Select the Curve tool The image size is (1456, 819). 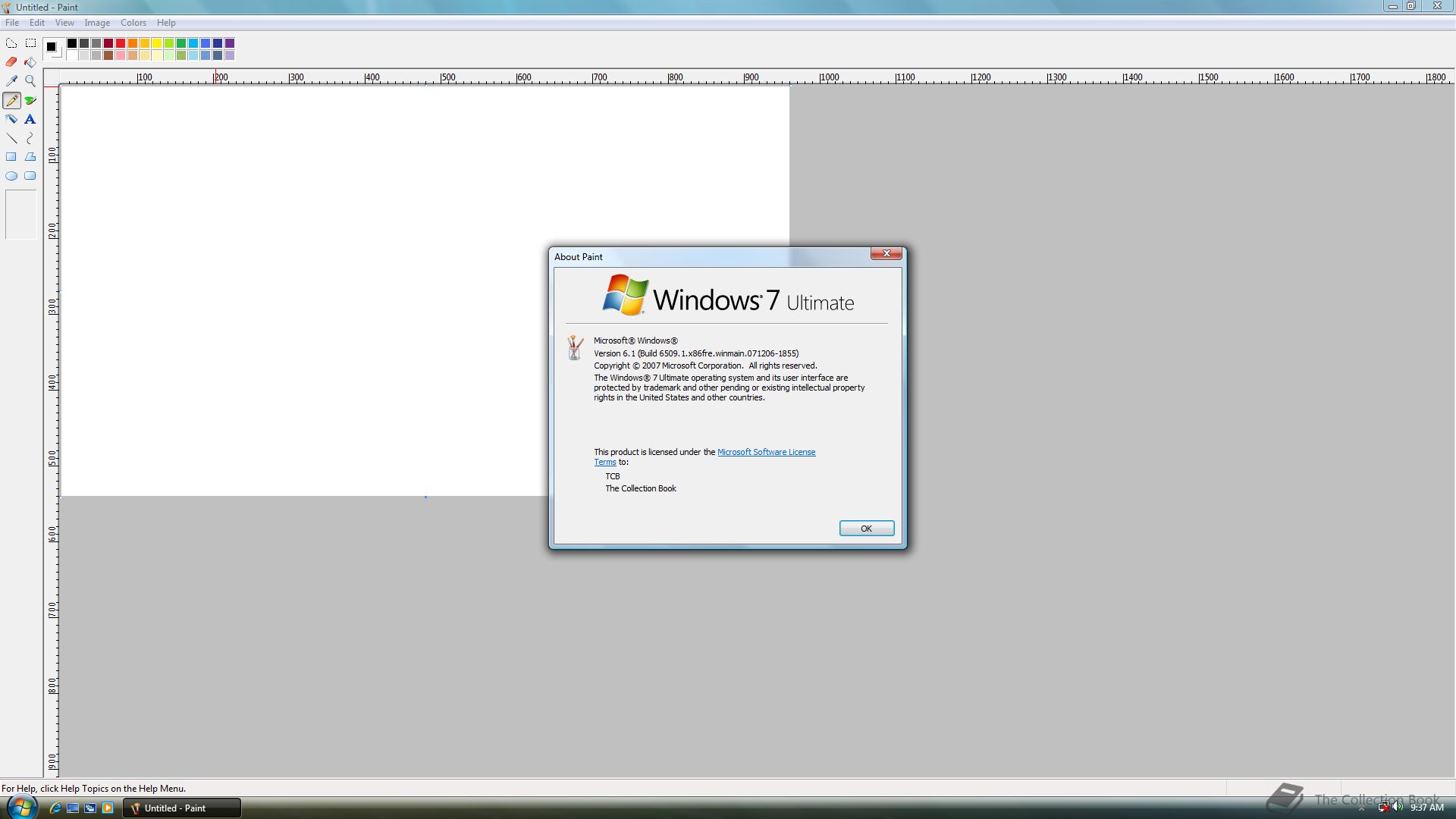(30, 138)
